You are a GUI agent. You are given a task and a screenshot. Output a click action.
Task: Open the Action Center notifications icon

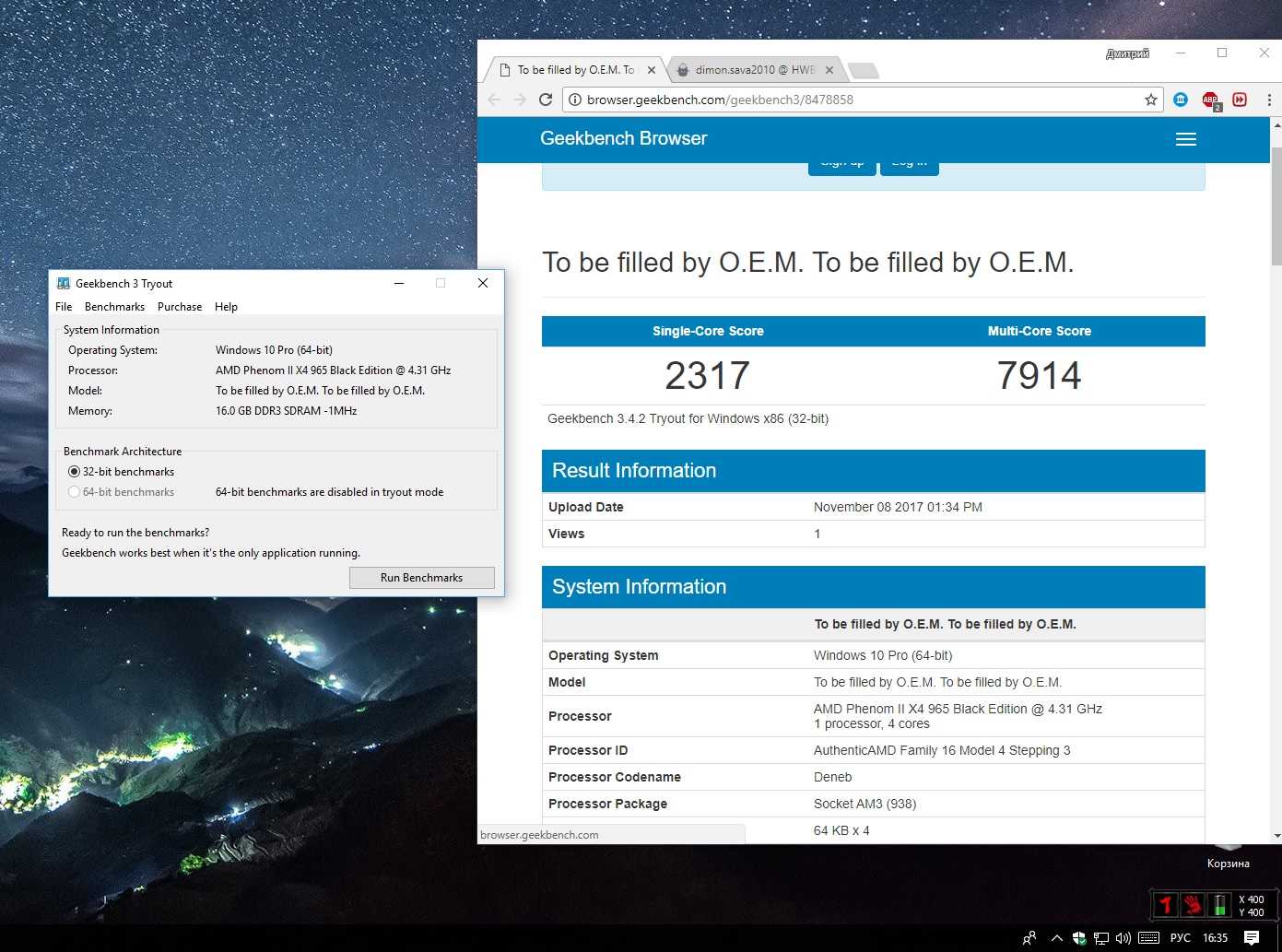(1252, 938)
